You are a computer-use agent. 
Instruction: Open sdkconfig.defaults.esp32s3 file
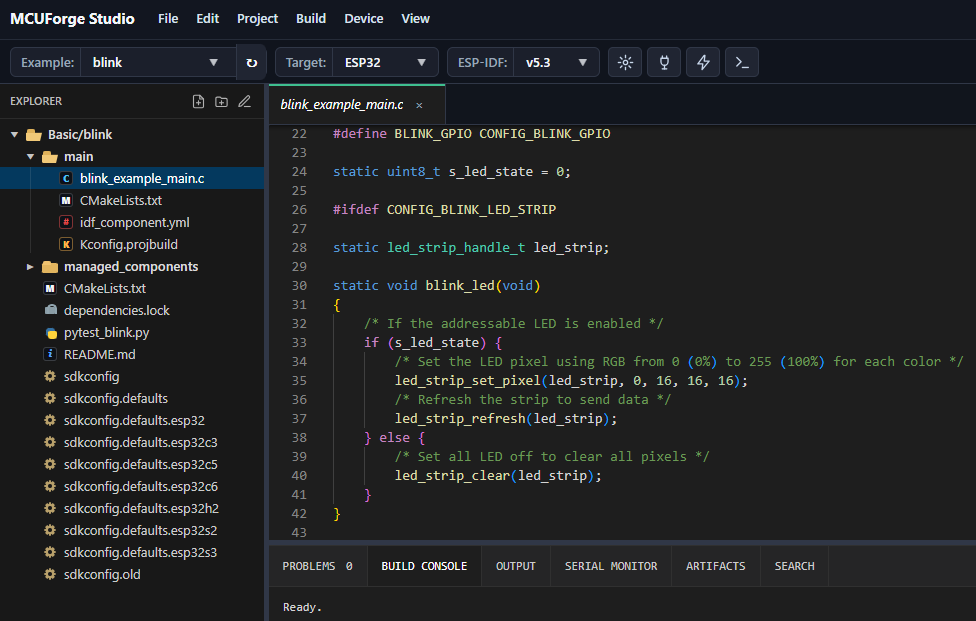(x=132, y=553)
